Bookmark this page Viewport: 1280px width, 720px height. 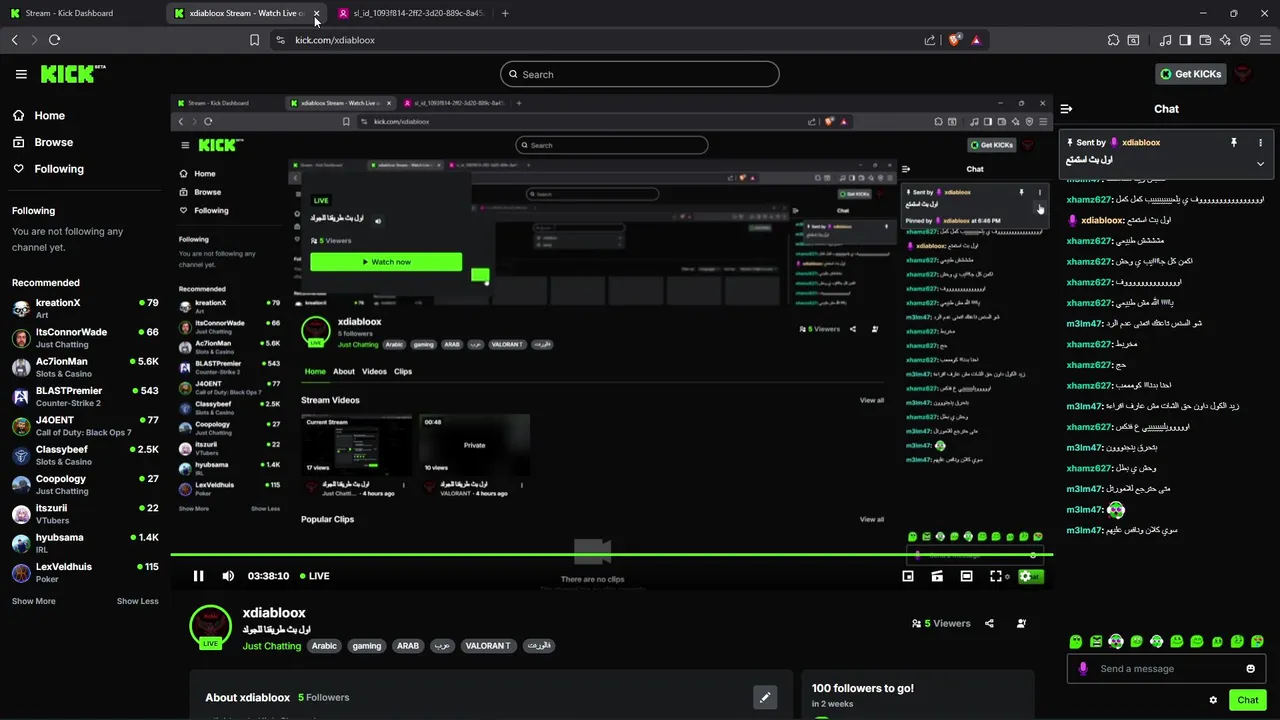click(254, 40)
